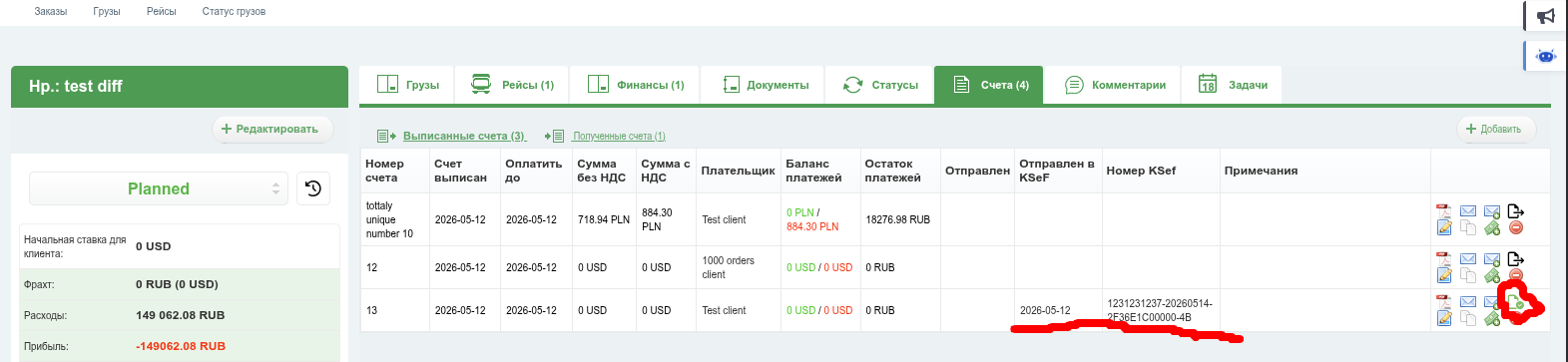The height and width of the screenshot is (362, 1568).
Task: Show Выписанные счета (3) list
Action: click(x=463, y=136)
